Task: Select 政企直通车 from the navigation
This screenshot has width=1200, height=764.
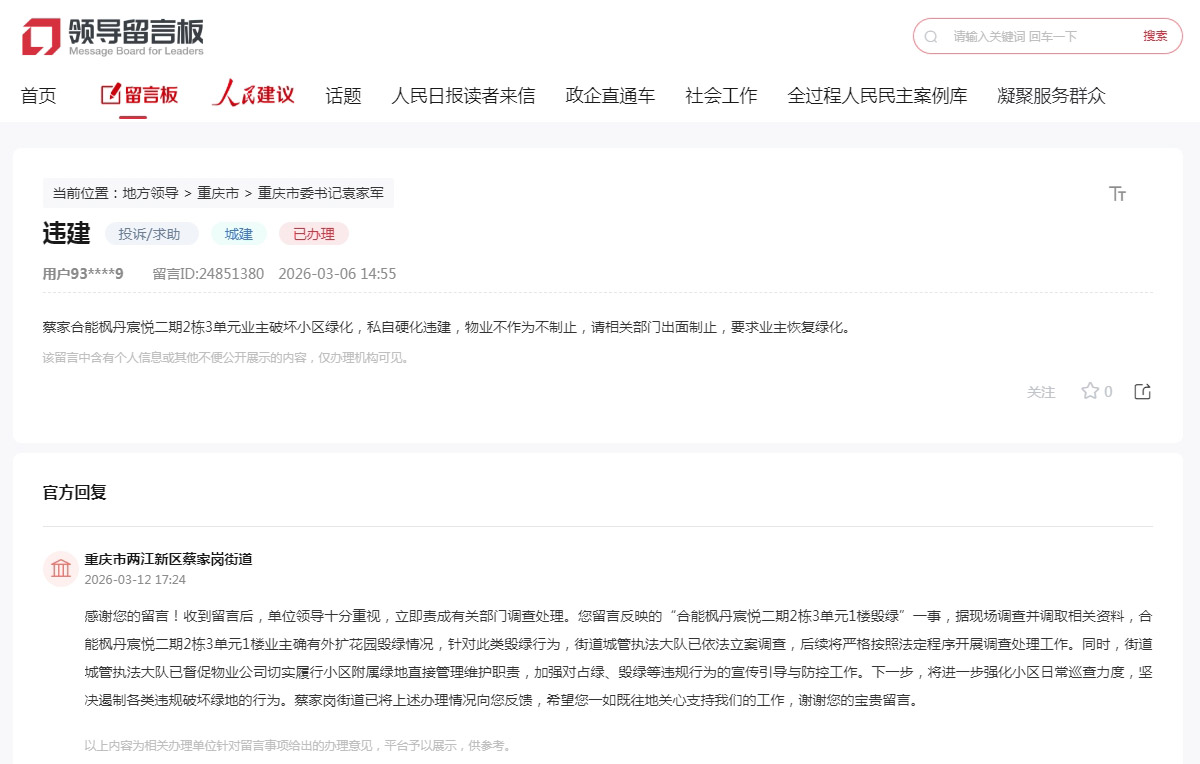Action: (610, 95)
